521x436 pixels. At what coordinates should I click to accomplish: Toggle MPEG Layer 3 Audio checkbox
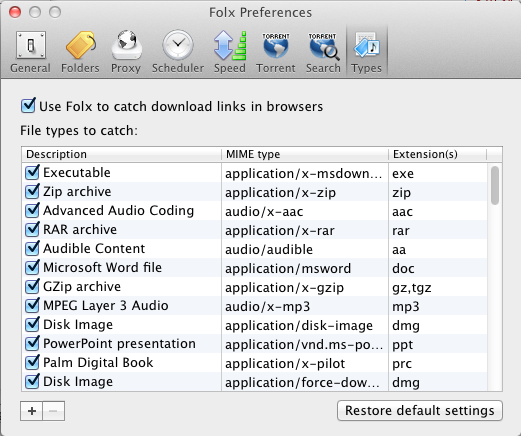tap(32, 305)
